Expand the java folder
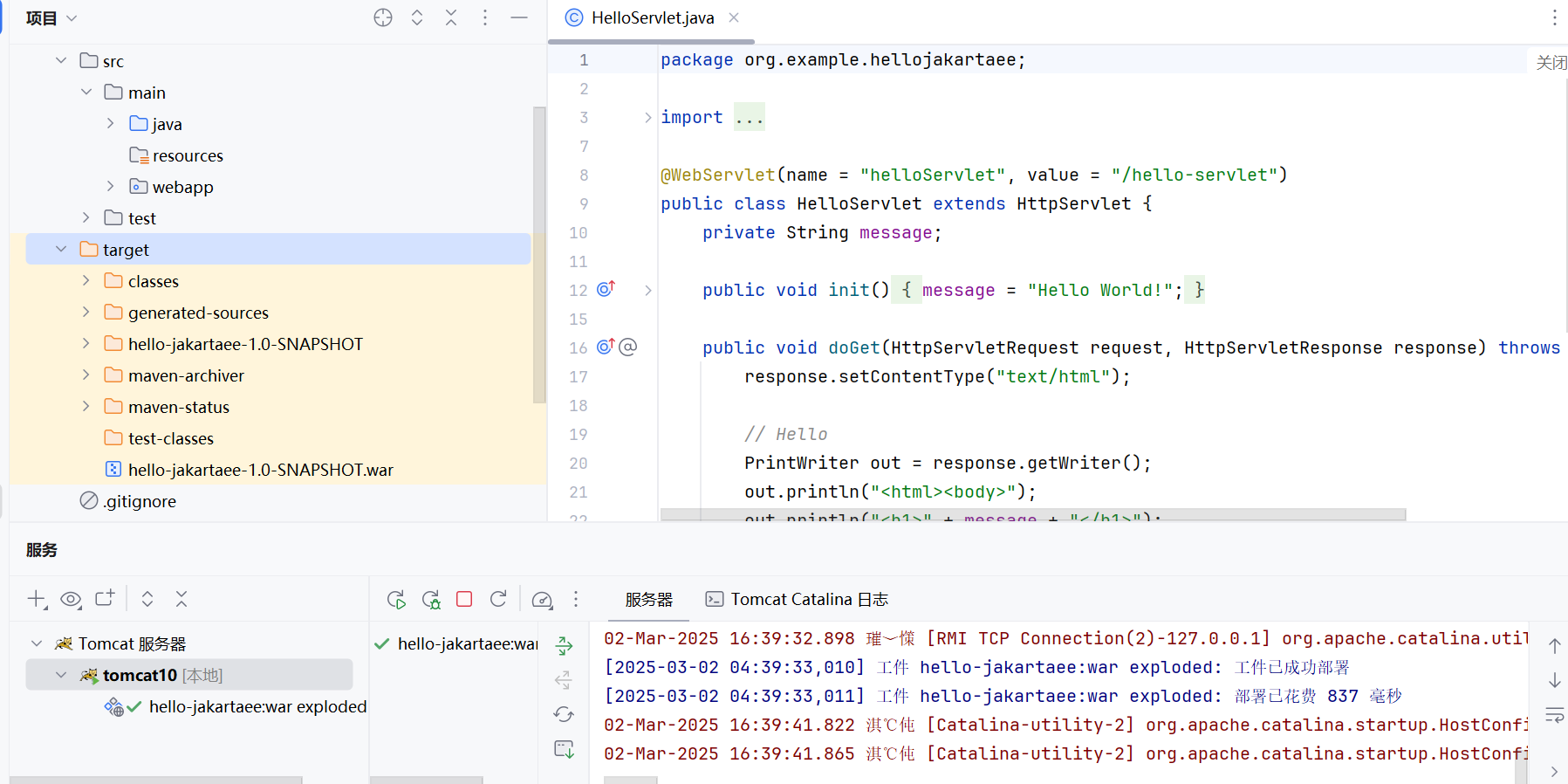The image size is (1568, 784). tap(111, 123)
